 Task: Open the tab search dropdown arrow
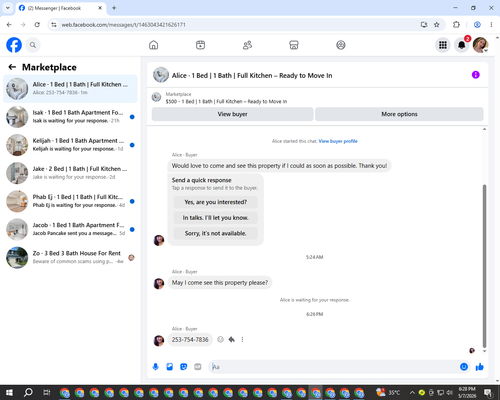click(x=8, y=8)
